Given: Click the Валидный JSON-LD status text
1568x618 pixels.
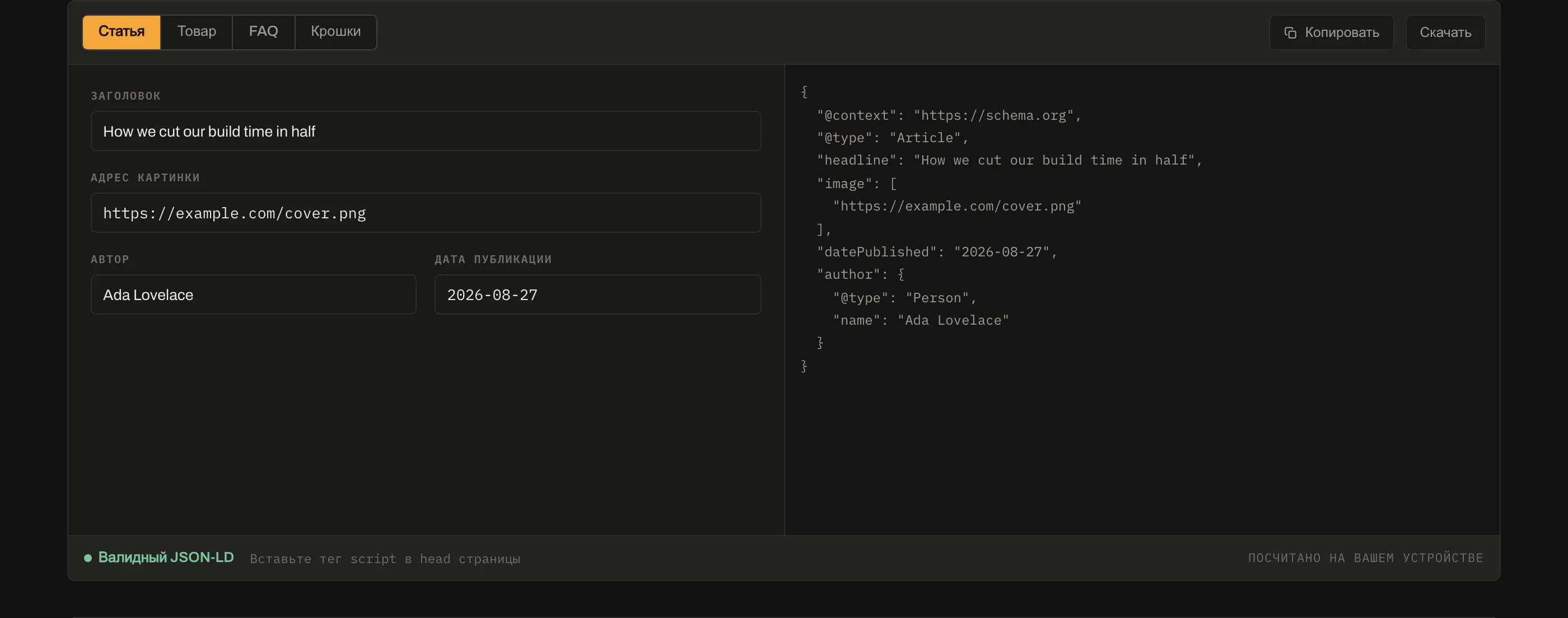Looking at the screenshot, I should pyautogui.click(x=166, y=557).
